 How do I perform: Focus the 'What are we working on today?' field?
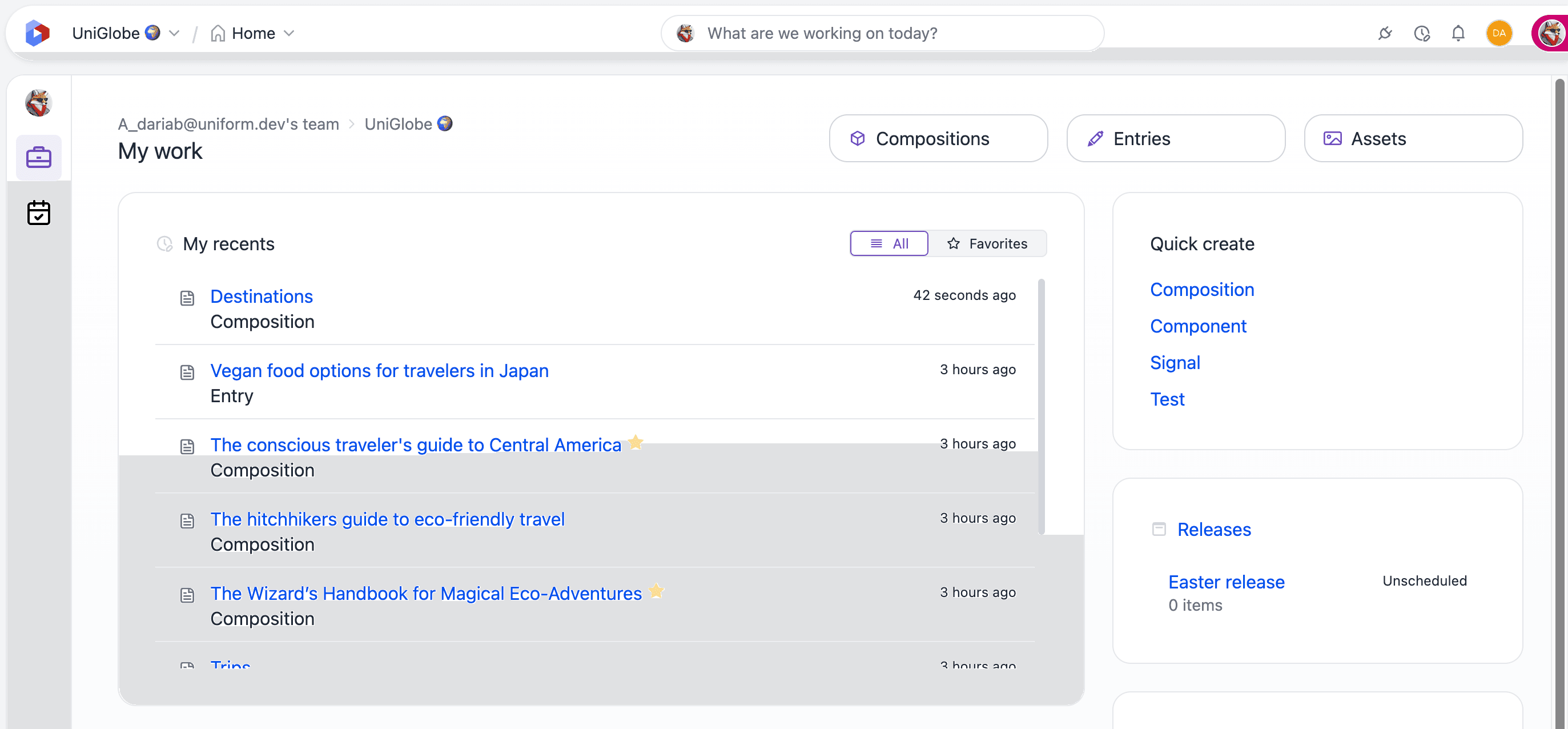[882, 34]
